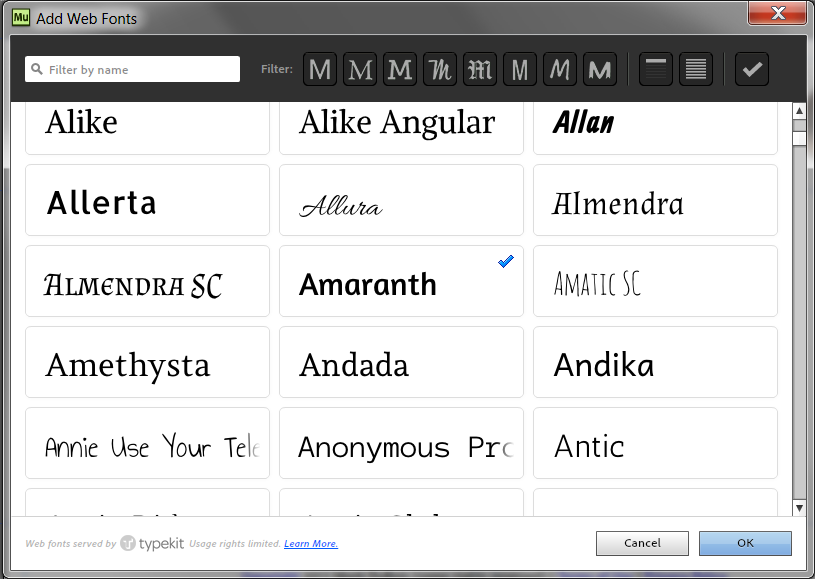
Task: Select the Alike font card
Action: point(148,128)
